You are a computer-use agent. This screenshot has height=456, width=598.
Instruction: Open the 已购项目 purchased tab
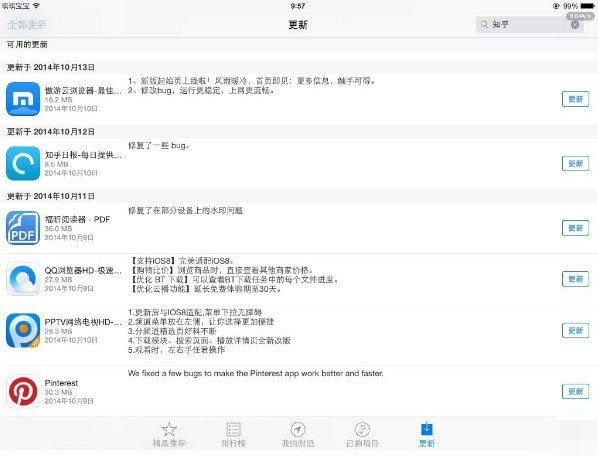(x=362, y=434)
